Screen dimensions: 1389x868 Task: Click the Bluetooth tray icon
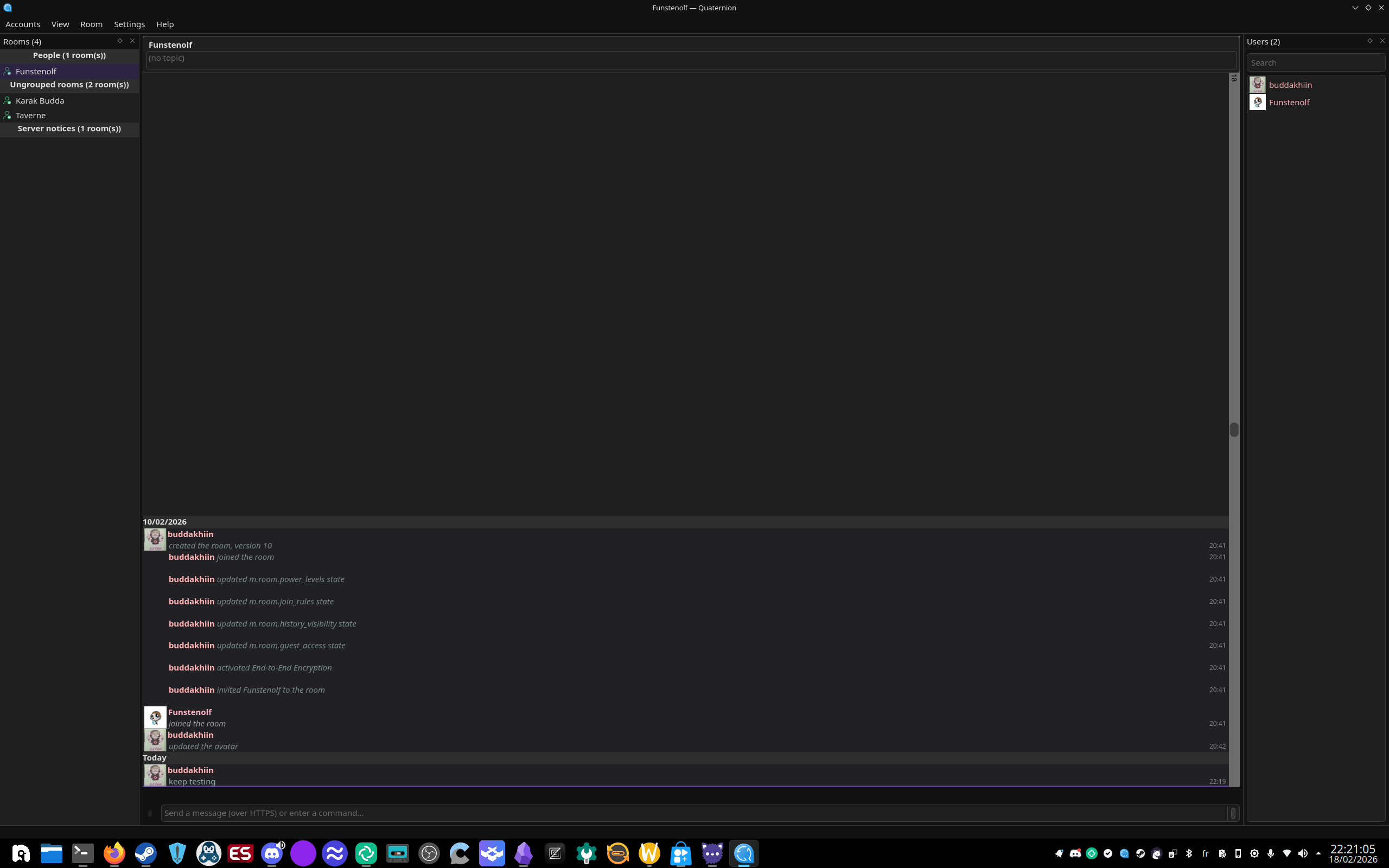pos(1189,854)
